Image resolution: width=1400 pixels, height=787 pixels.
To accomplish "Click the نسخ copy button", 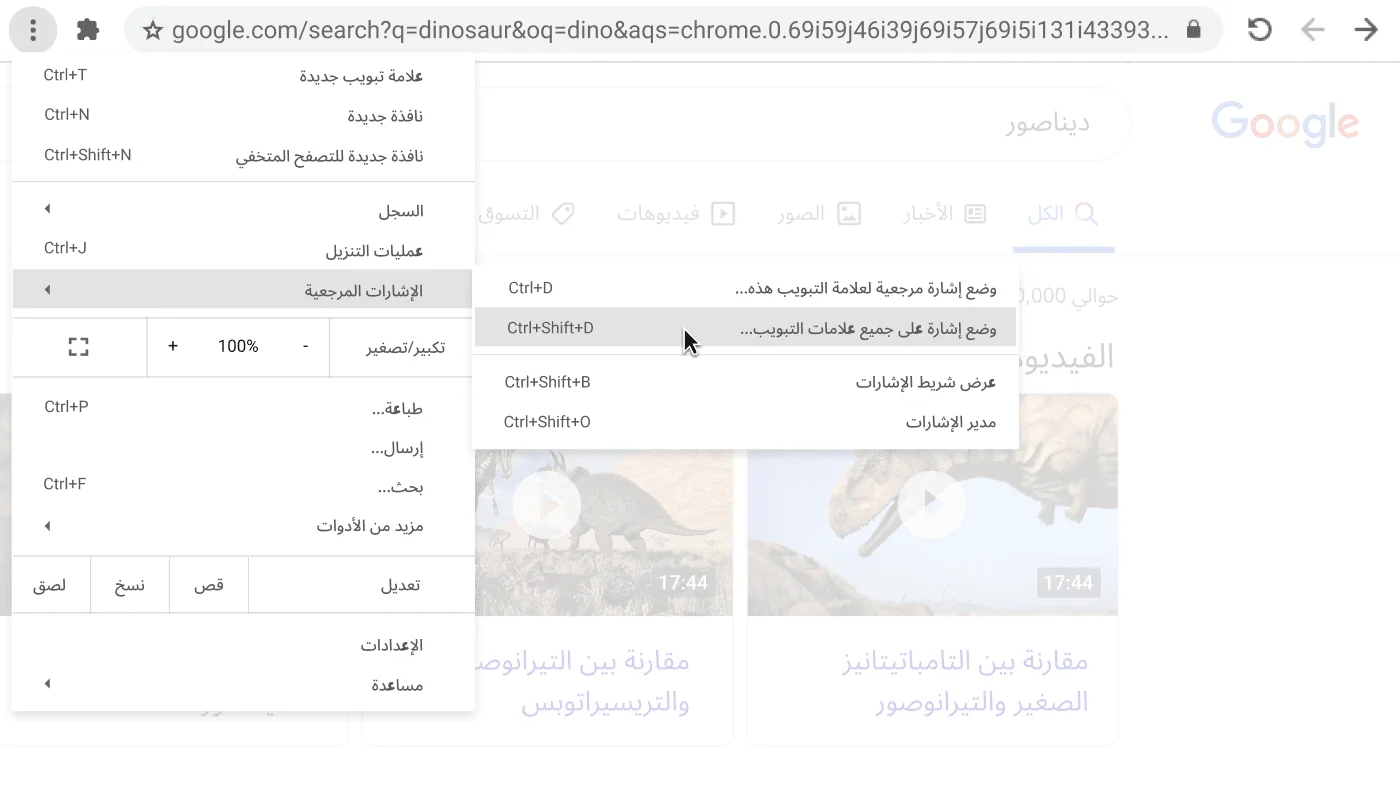I will (129, 585).
